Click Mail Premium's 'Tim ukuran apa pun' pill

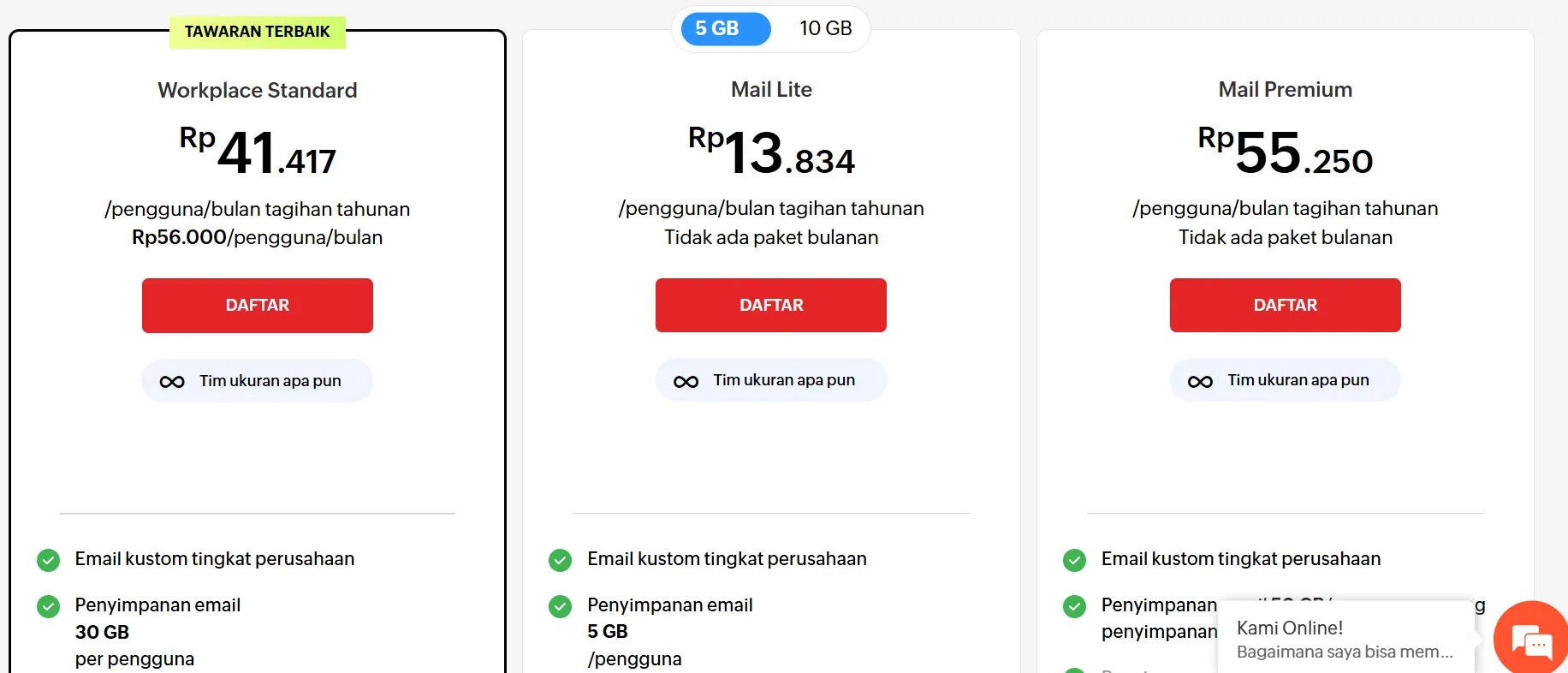coord(1285,380)
